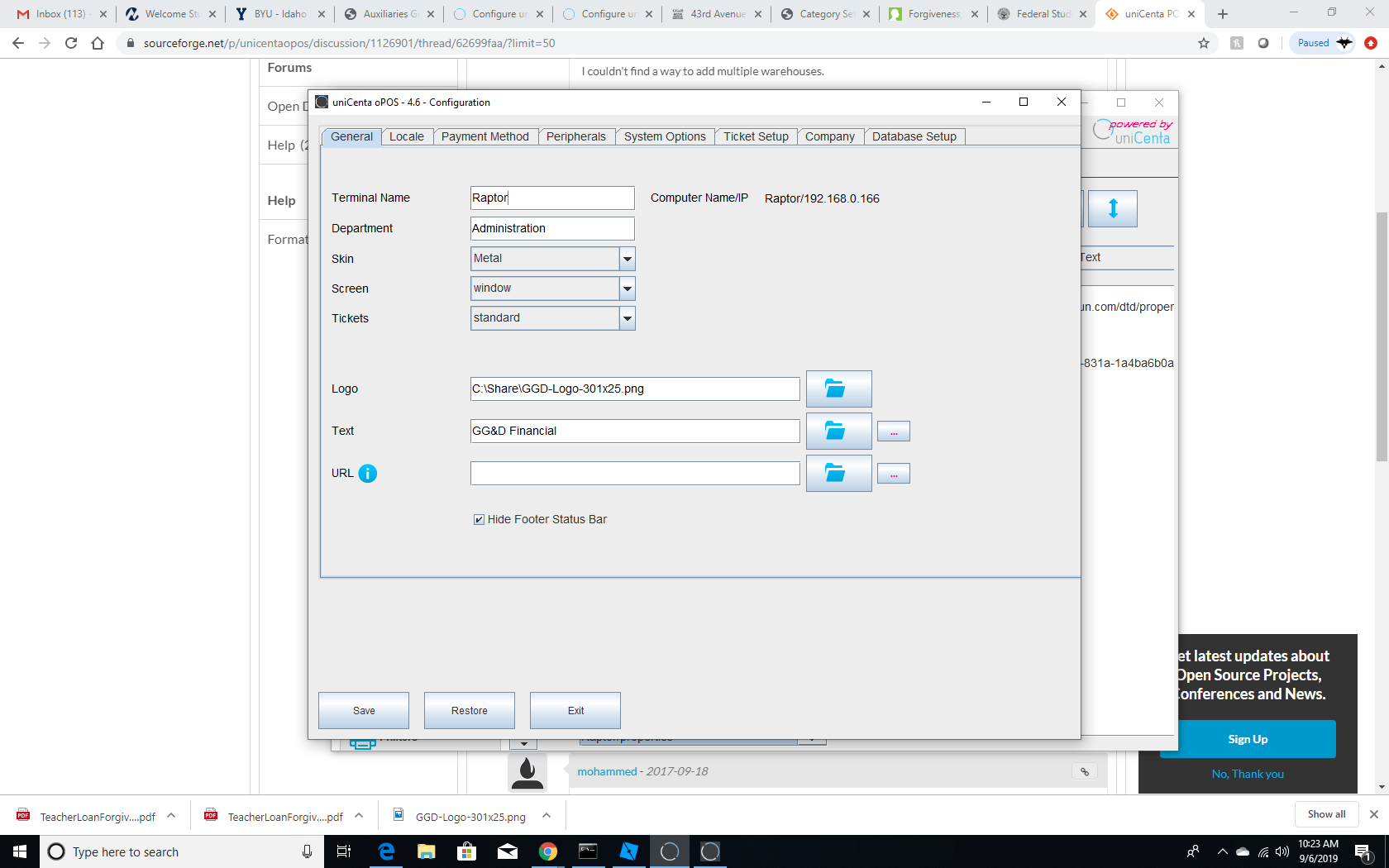The image size is (1389, 868).
Task: Switch to the Database Setup tab
Action: click(914, 136)
